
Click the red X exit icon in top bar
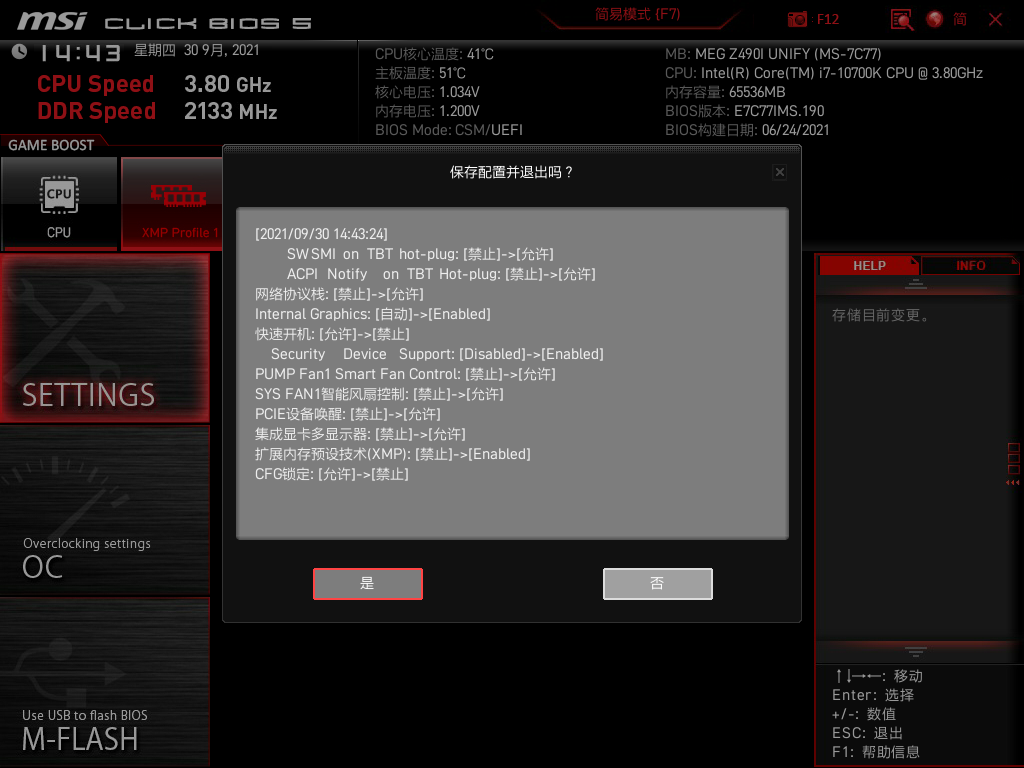tap(995, 19)
